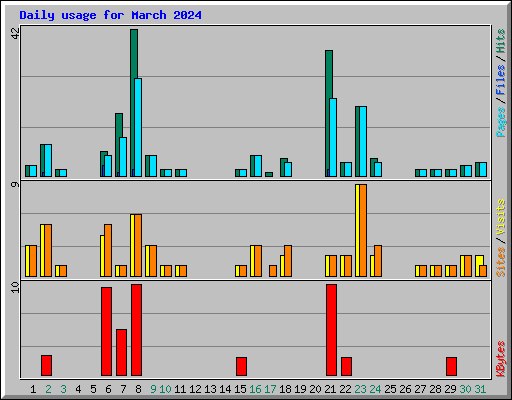Screen dimensions: 512x400
Task: Click the vertical 'Hits' legend label
Action: (x=500, y=41)
